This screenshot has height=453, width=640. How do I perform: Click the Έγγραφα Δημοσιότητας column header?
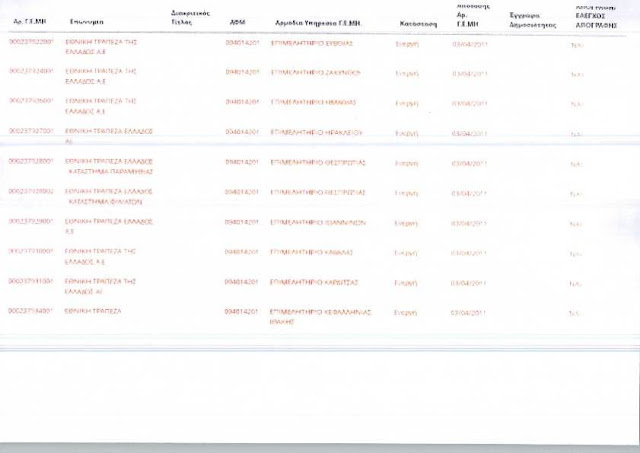533,20
